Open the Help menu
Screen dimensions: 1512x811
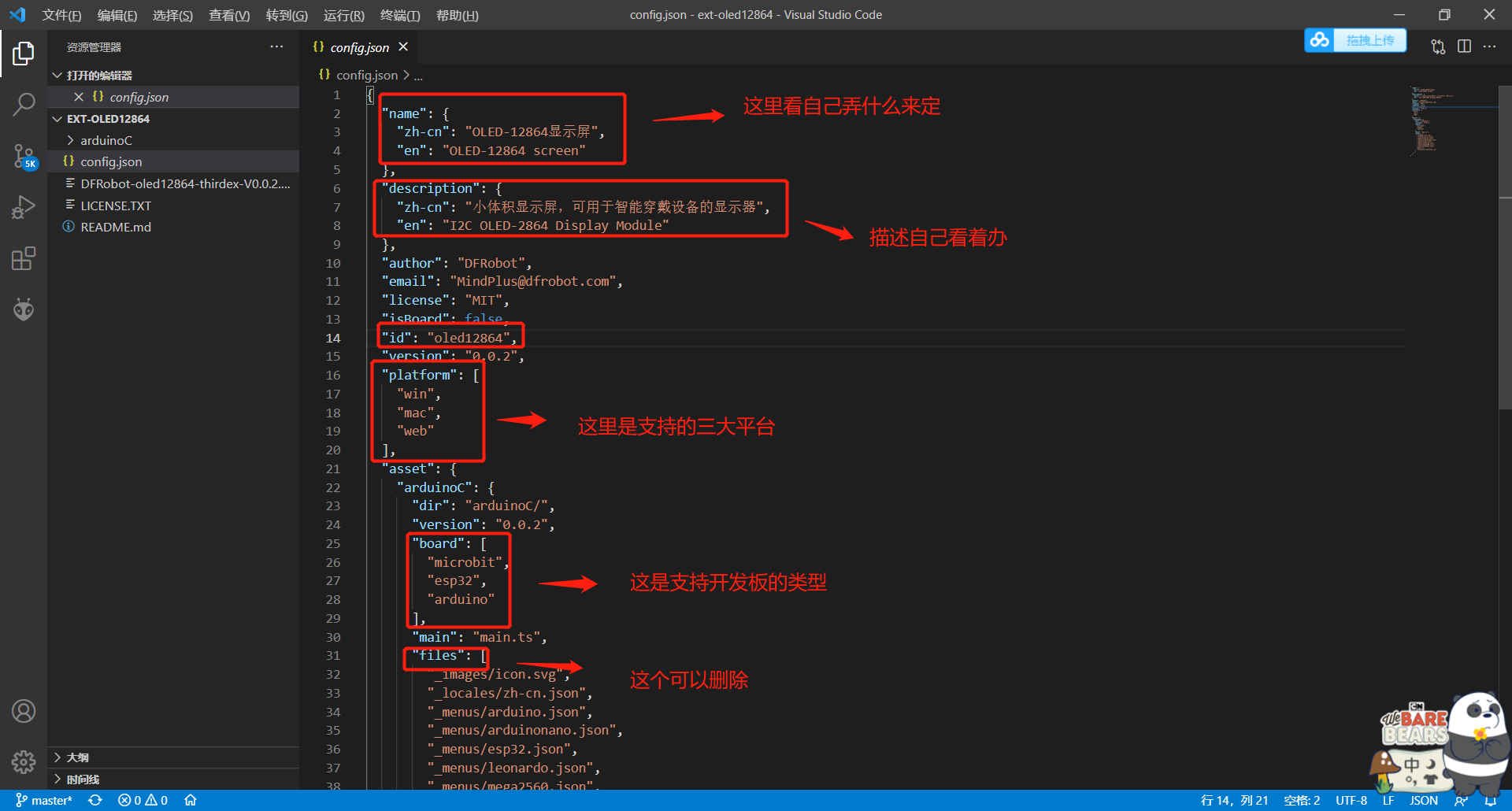click(x=457, y=15)
